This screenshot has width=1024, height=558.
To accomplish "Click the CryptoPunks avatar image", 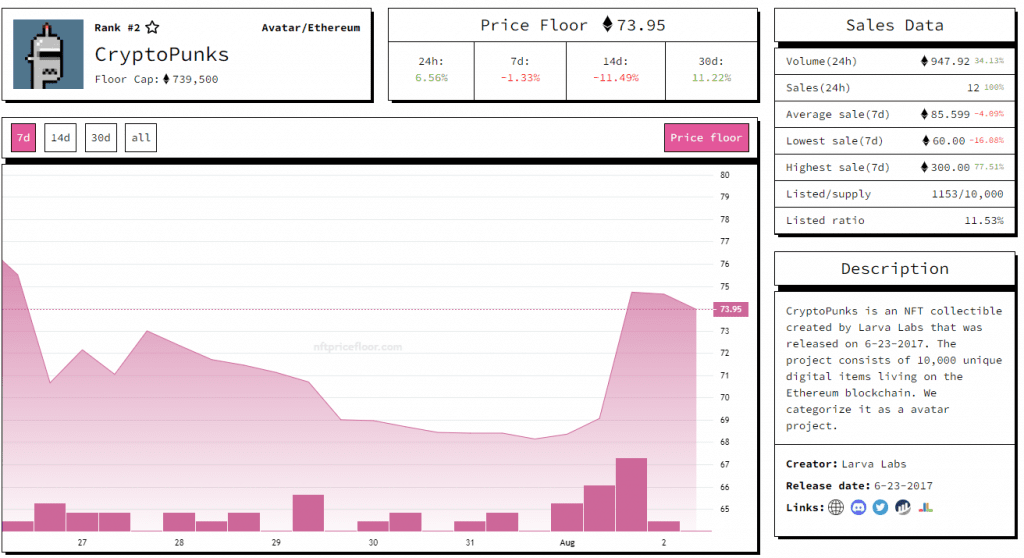I will pyautogui.click(x=48, y=54).
